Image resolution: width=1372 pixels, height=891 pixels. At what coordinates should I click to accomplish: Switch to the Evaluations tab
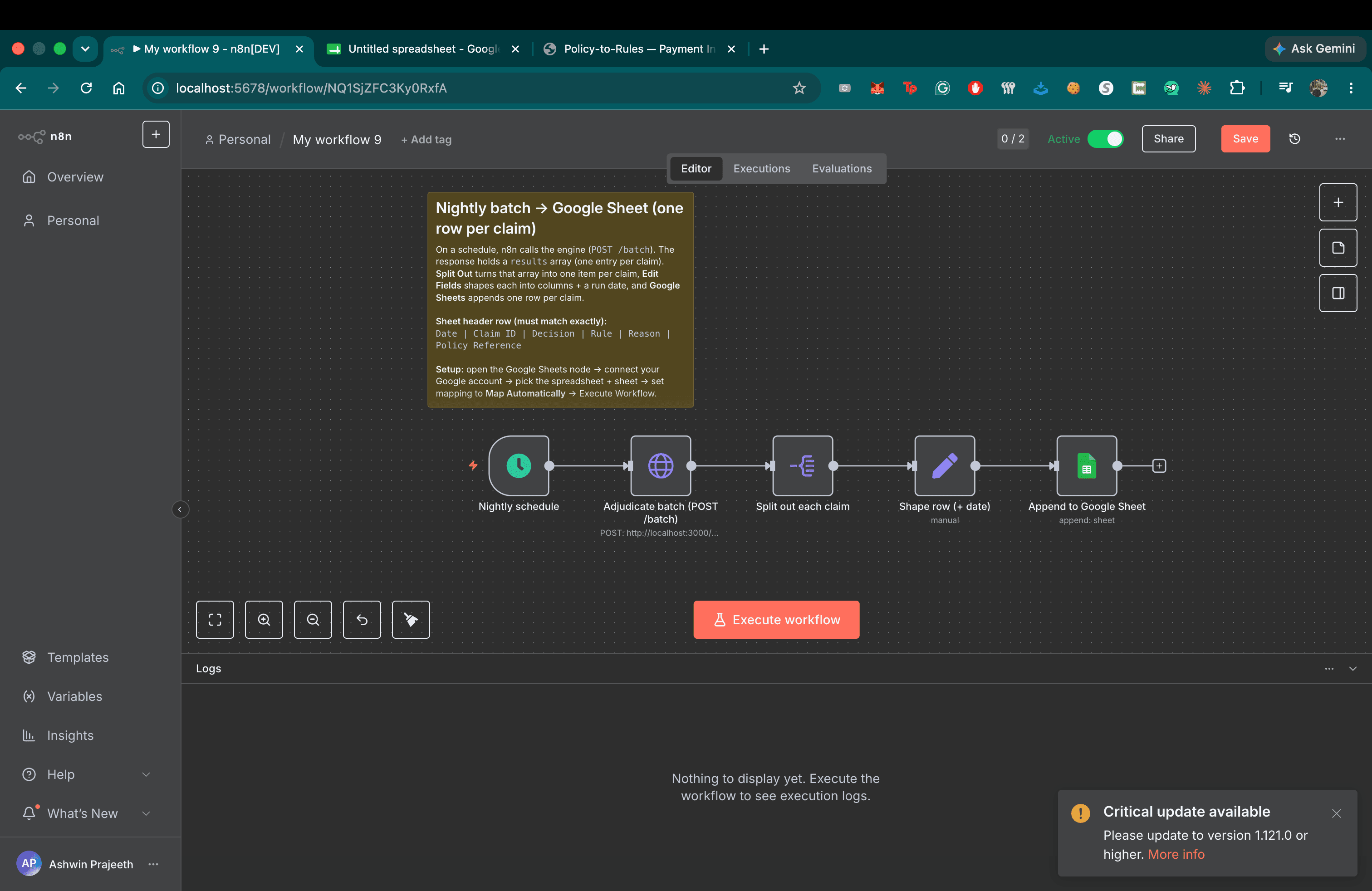coord(842,169)
